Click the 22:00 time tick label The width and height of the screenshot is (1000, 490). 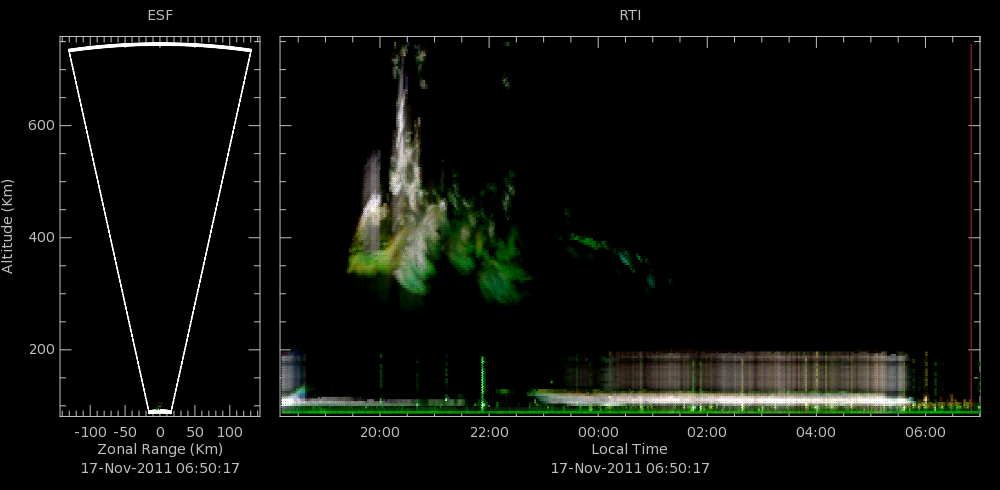[x=489, y=432]
